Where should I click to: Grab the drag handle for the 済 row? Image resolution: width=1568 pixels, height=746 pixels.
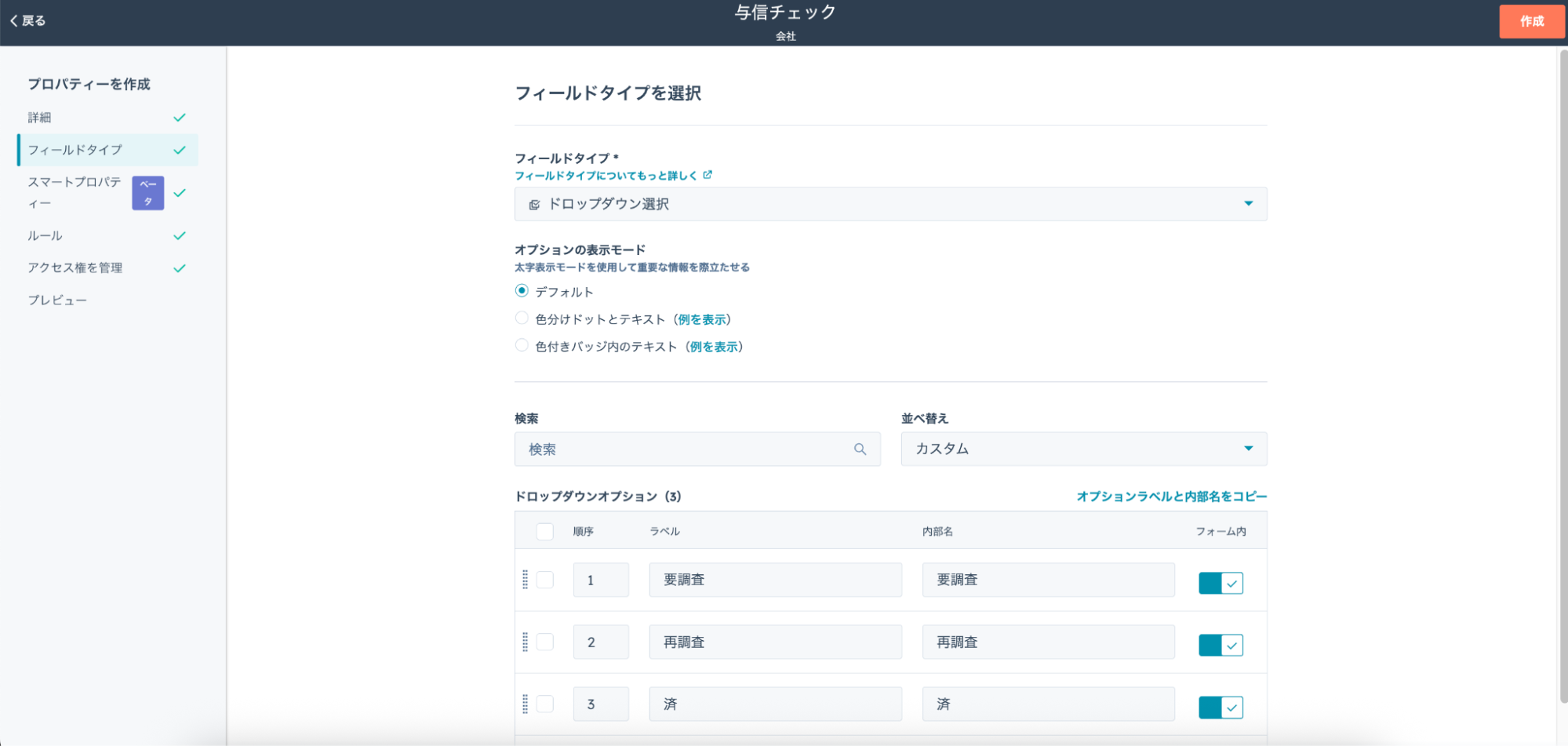[525, 704]
